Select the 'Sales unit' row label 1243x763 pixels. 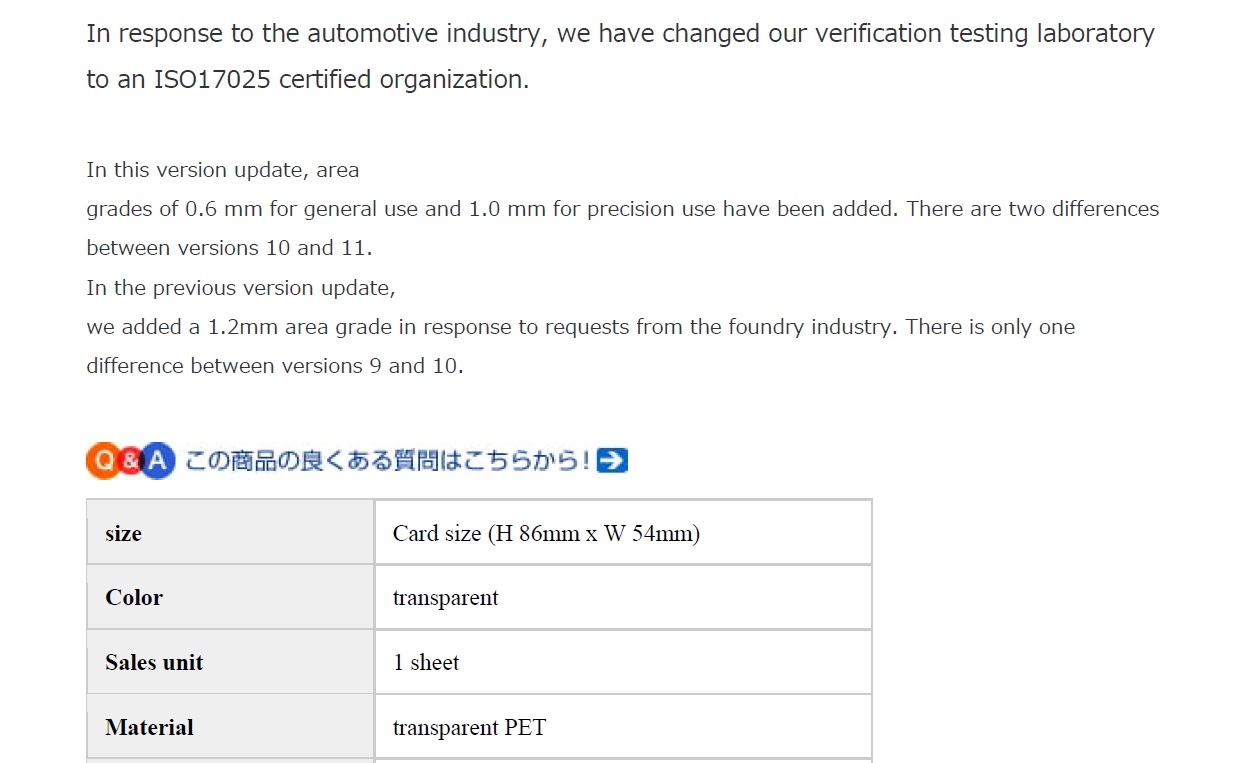click(230, 662)
